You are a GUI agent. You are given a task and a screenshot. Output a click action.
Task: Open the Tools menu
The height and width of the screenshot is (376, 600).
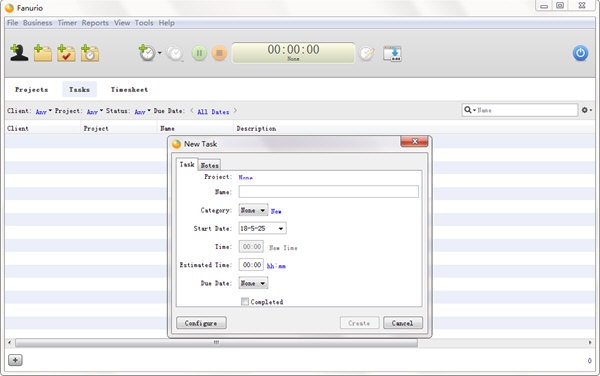[x=144, y=23]
